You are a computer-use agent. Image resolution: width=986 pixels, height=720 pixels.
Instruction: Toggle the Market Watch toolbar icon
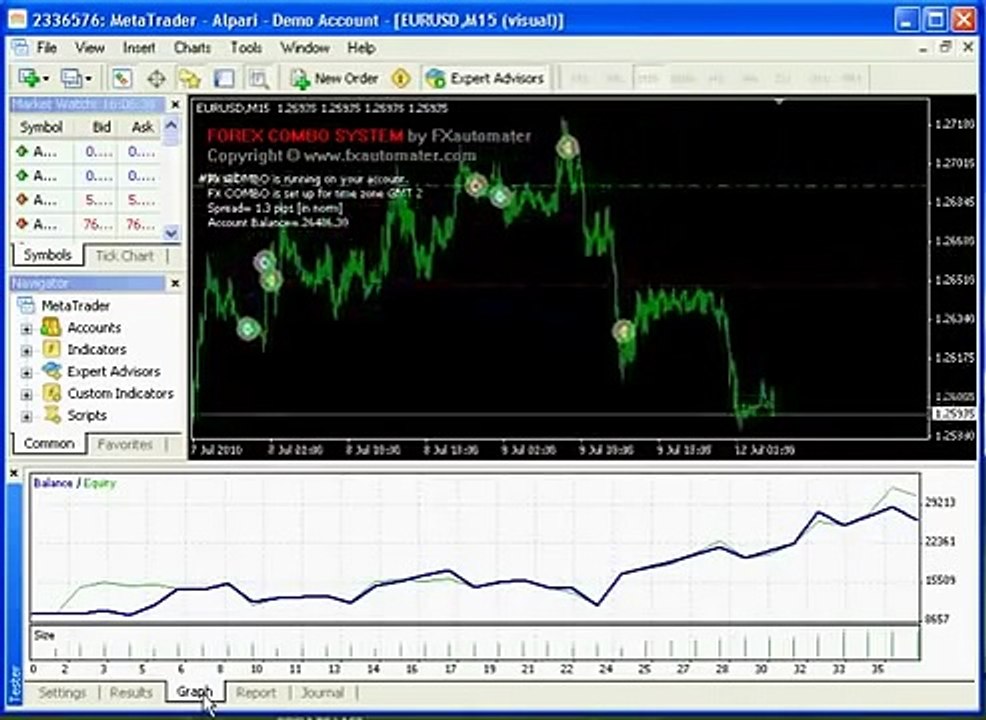click(121, 79)
